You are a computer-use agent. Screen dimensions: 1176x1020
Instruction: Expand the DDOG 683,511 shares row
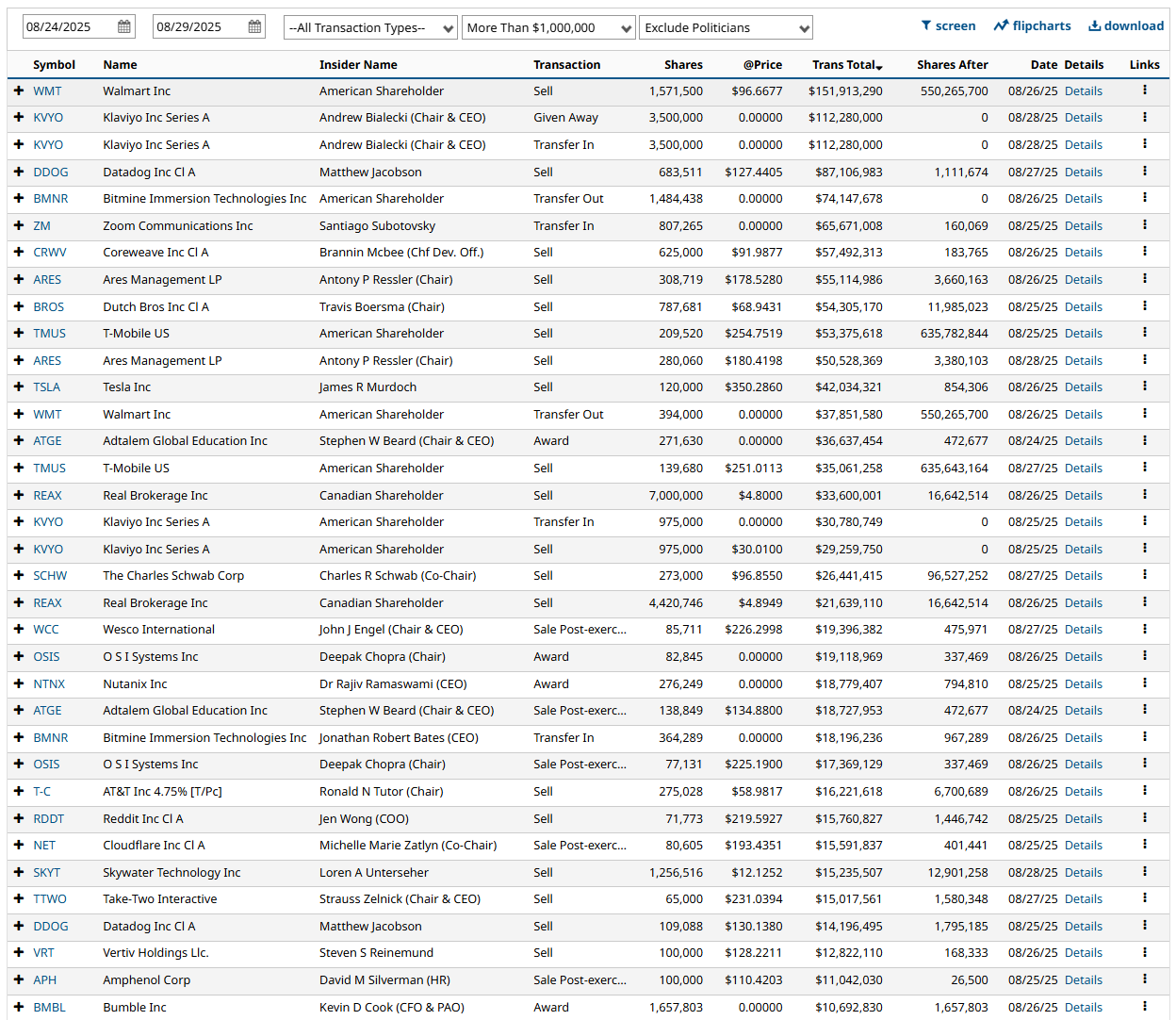(x=19, y=172)
